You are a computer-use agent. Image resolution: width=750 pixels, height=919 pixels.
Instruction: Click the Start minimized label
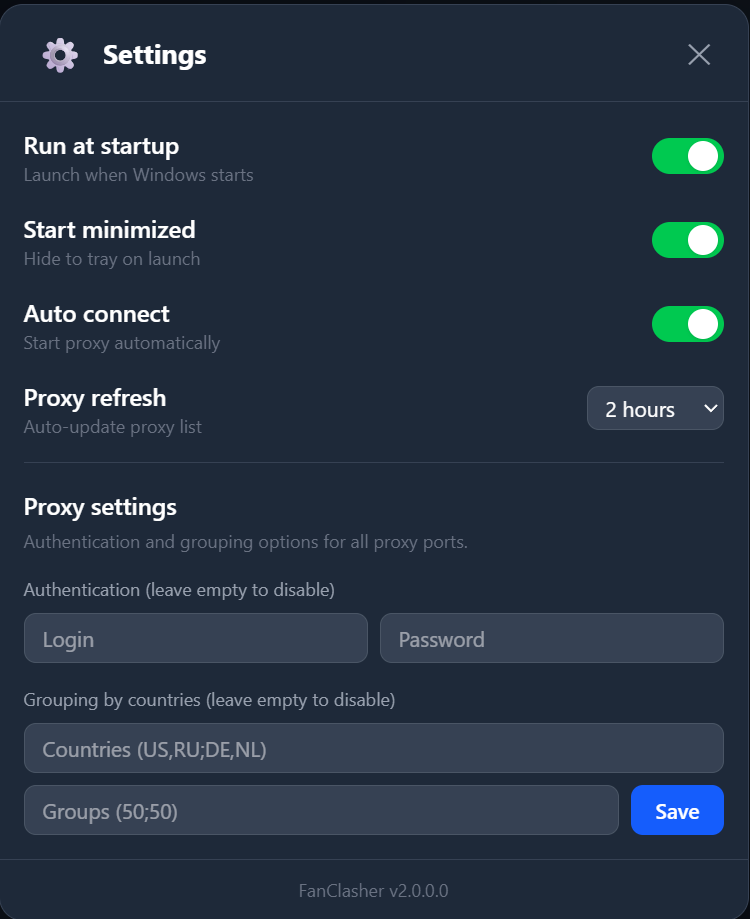[x=109, y=230]
